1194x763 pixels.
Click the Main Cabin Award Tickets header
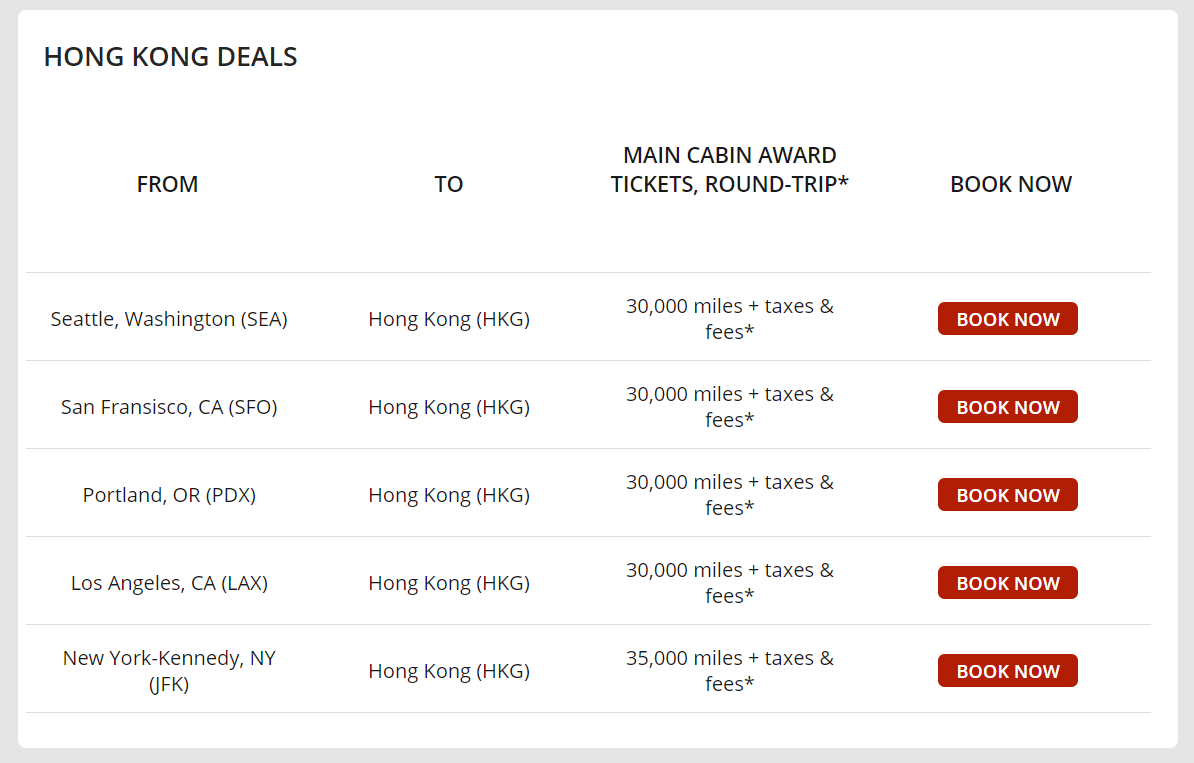729,170
